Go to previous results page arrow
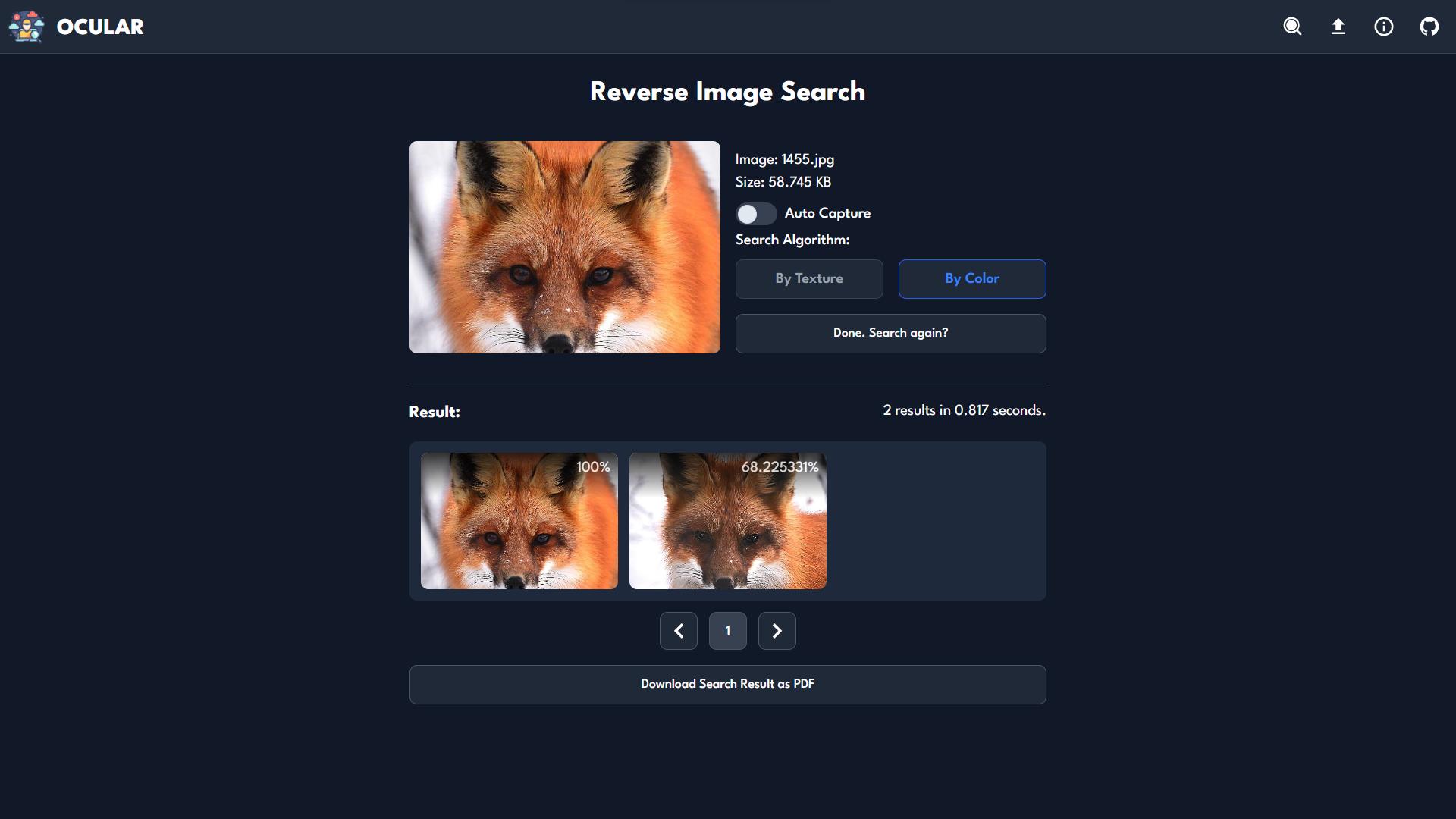 click(x=679, y=631)
